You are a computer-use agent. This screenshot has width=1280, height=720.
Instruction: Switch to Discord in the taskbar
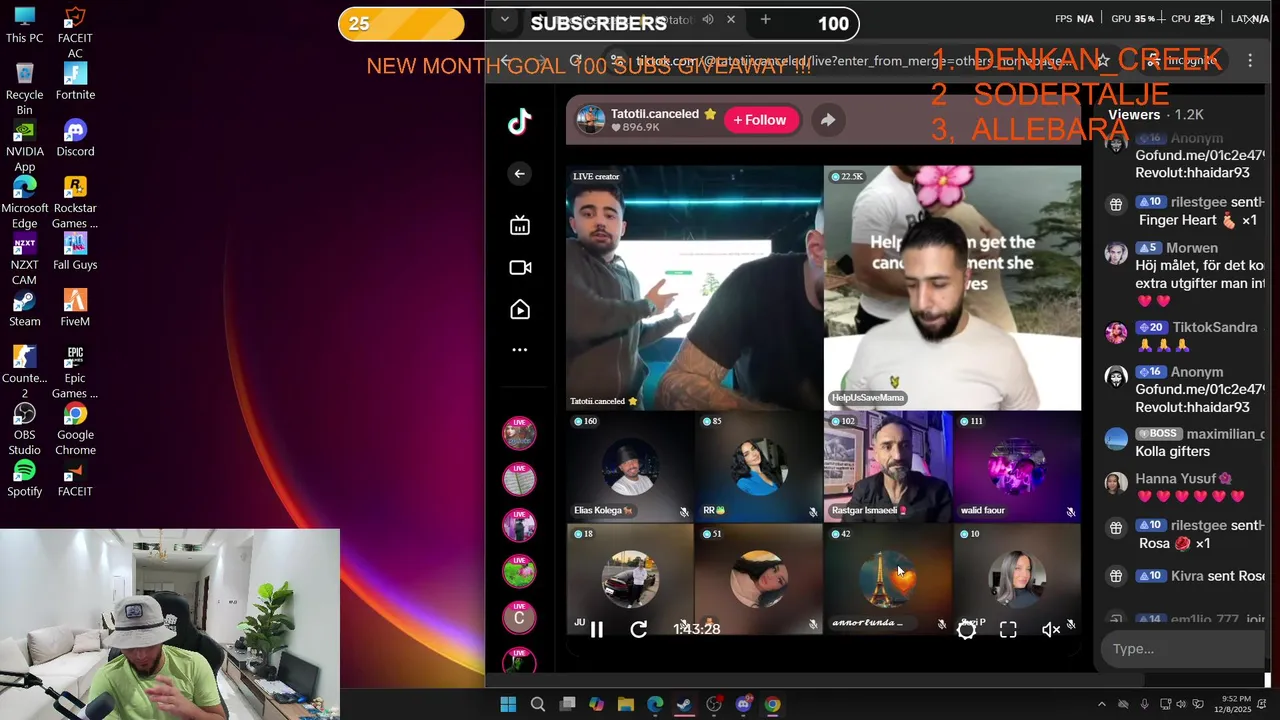click(743, 705)
